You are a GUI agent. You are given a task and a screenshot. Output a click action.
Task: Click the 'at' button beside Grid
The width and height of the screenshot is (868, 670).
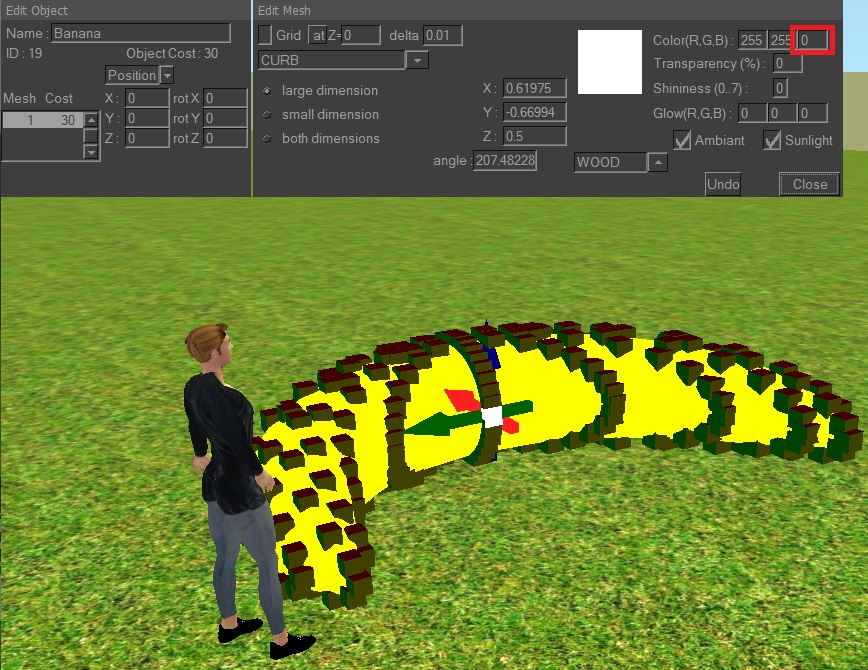click(318, 35)
